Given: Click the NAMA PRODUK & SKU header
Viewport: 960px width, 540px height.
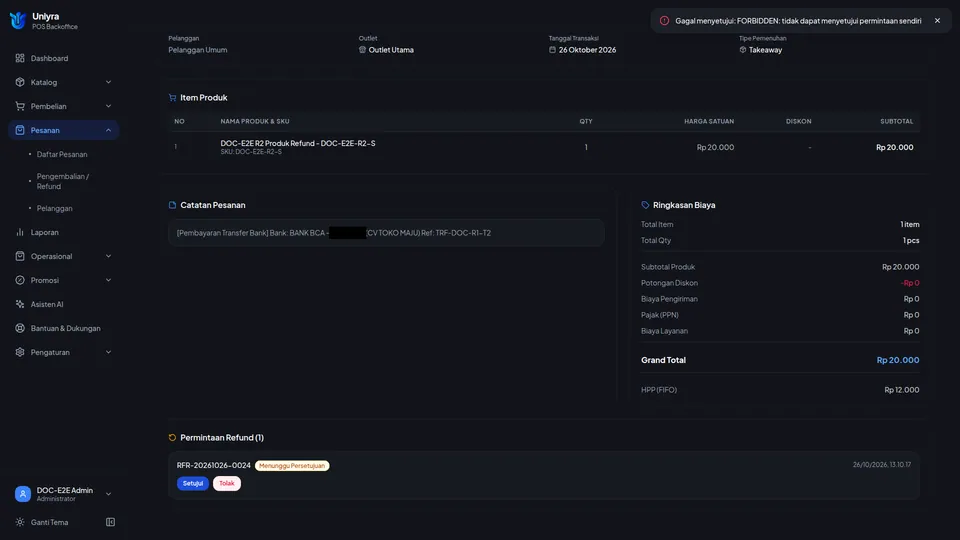Looking at the screenshot, I should (255, 121).
